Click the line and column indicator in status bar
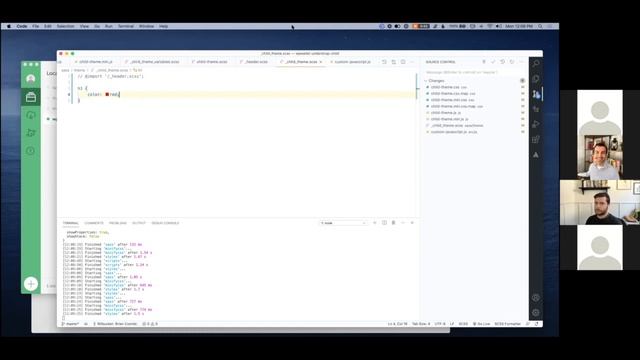This screenshot has height=360, width=640. point(397,324)
